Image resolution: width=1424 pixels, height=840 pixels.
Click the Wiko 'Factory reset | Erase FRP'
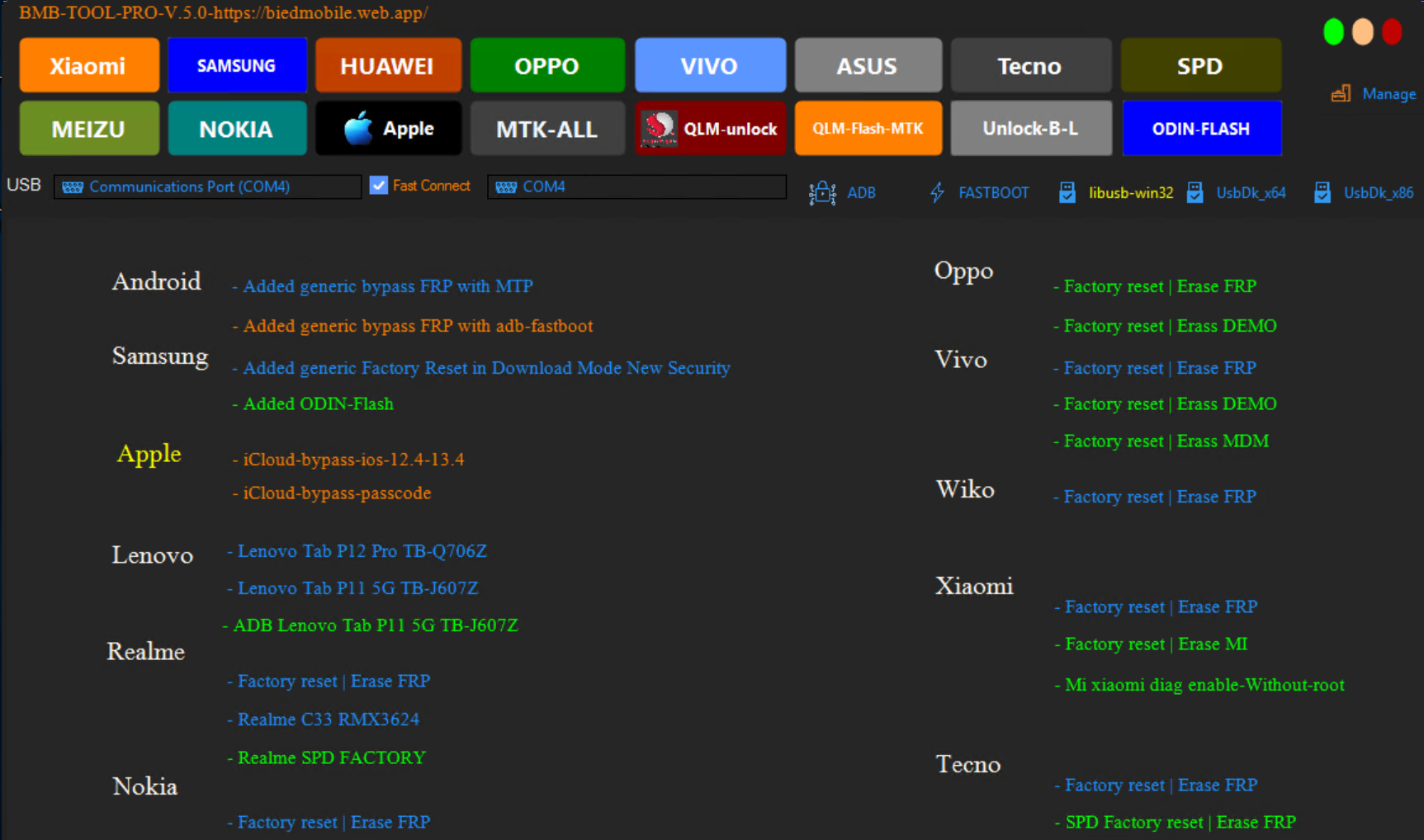[1155, 497]
